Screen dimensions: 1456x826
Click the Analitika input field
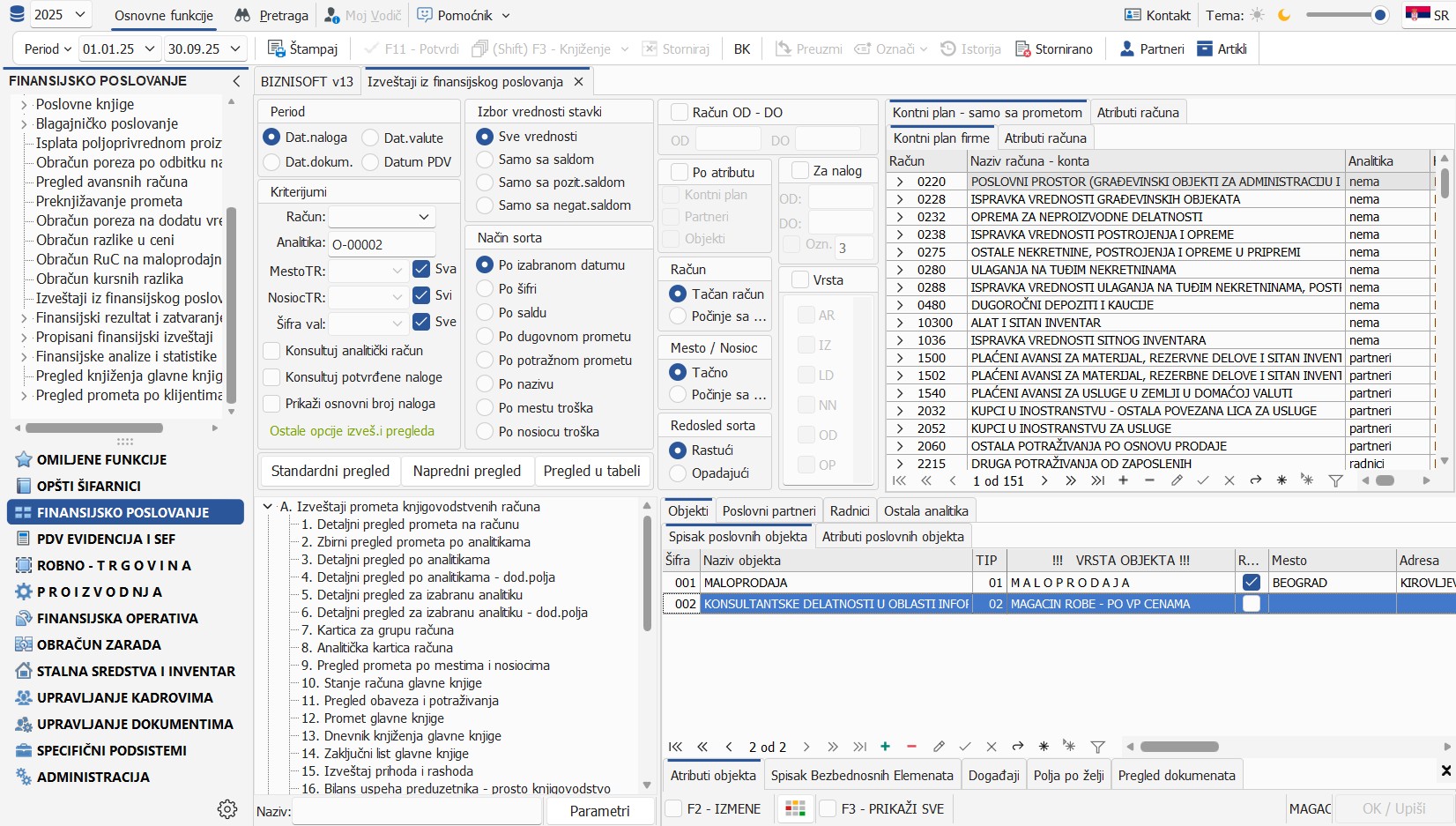pyautogui.click(x=382, y=244)
